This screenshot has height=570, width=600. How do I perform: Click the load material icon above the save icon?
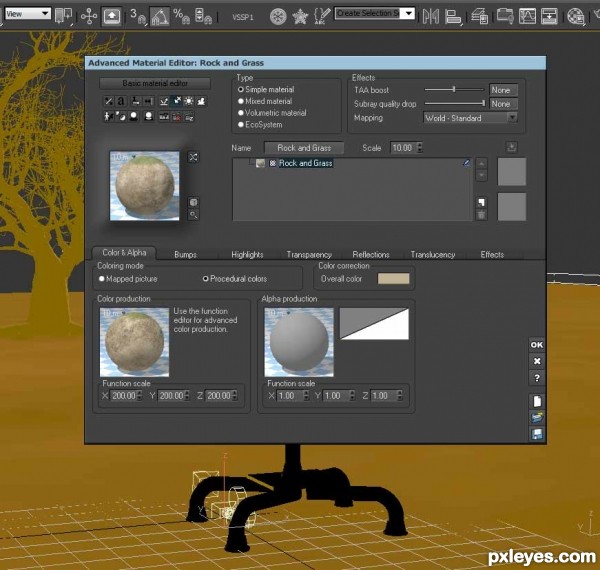pyautogui.click(x=537, y=417)
